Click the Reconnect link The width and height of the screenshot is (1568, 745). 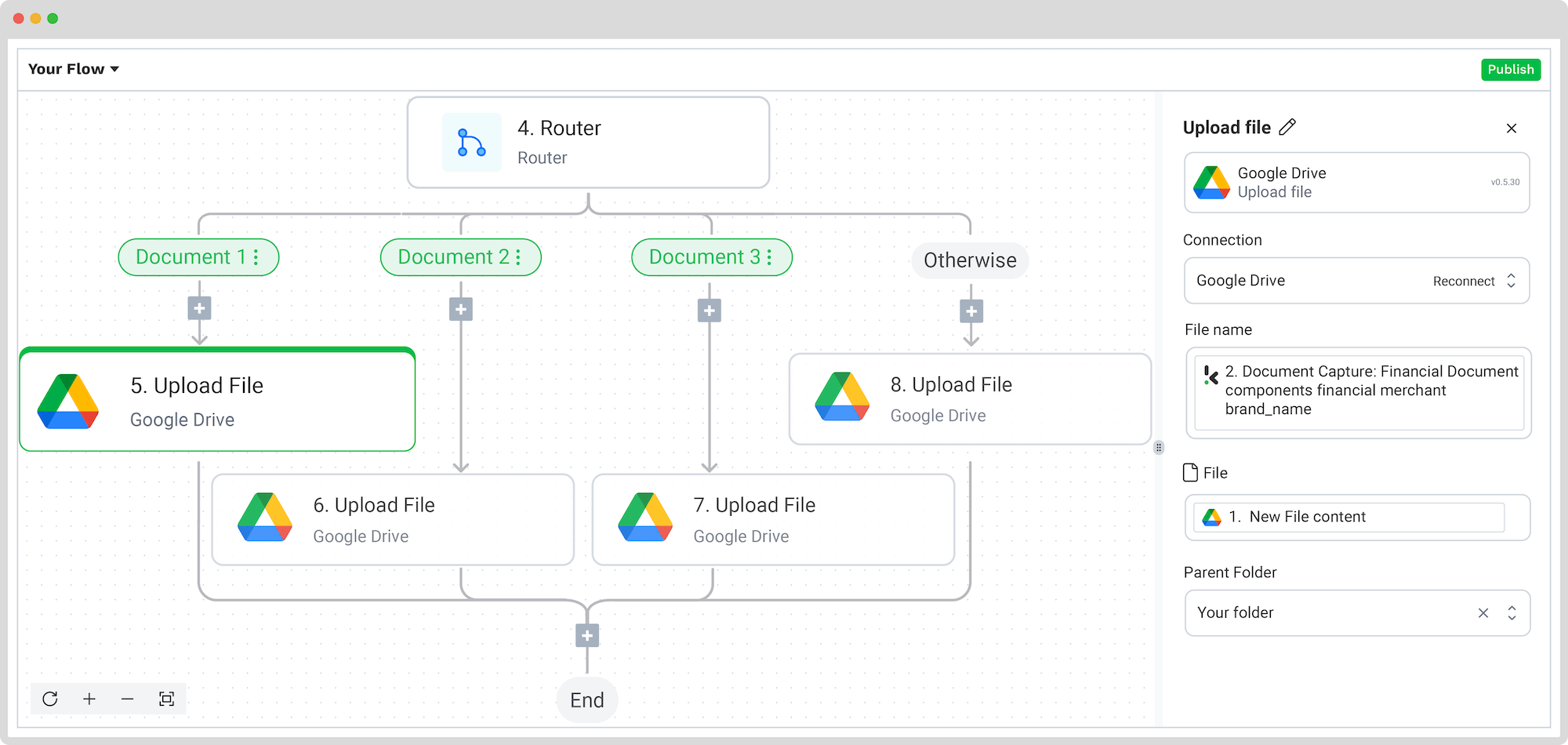(1464, 281)
